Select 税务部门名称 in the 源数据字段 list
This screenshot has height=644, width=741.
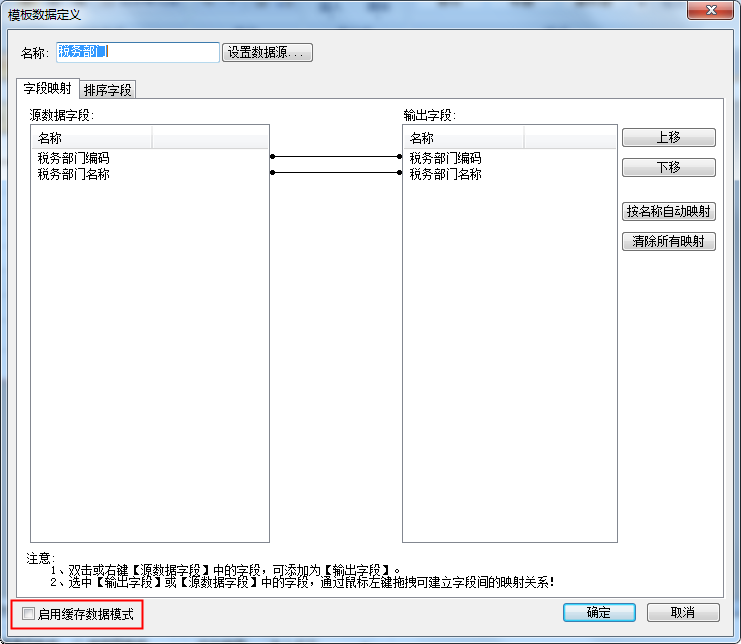tap(74, 174)
